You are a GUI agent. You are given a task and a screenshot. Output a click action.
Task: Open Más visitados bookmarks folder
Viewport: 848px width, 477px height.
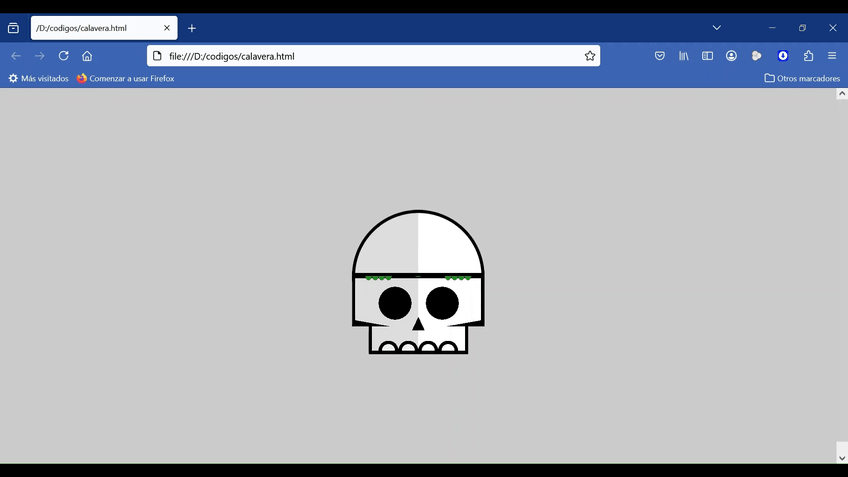pos(38,78)
